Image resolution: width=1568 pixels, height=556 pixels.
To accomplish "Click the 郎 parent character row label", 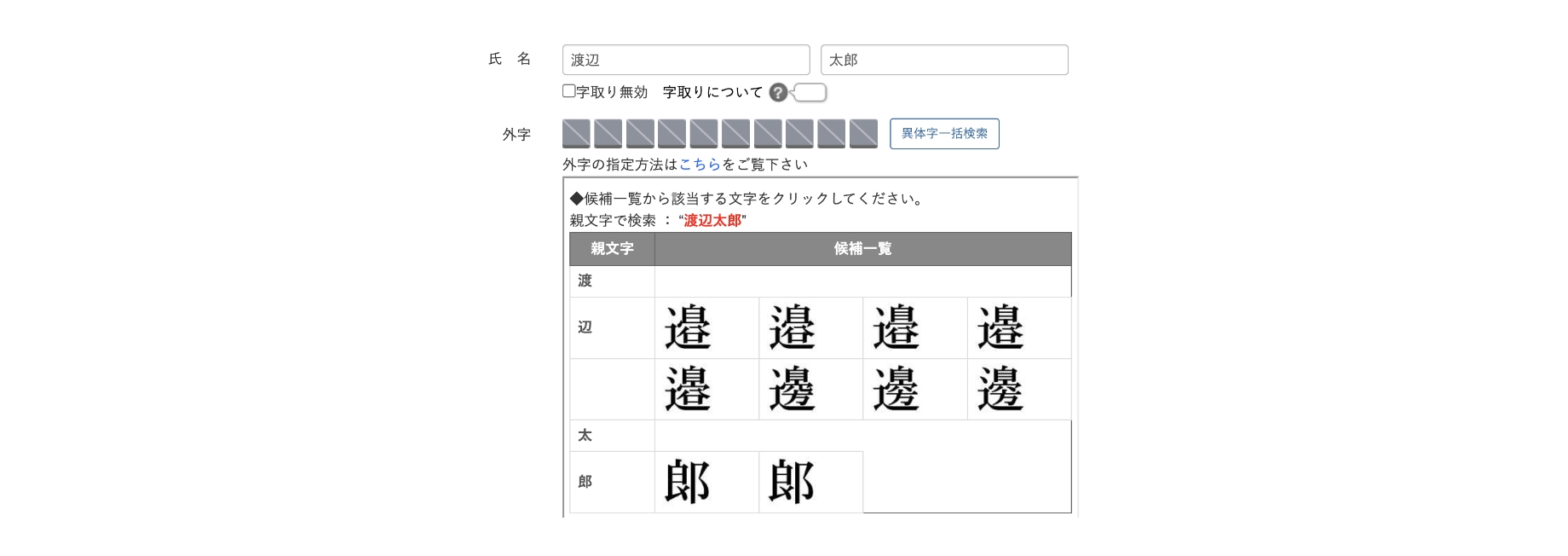I will tap(585, 482).
